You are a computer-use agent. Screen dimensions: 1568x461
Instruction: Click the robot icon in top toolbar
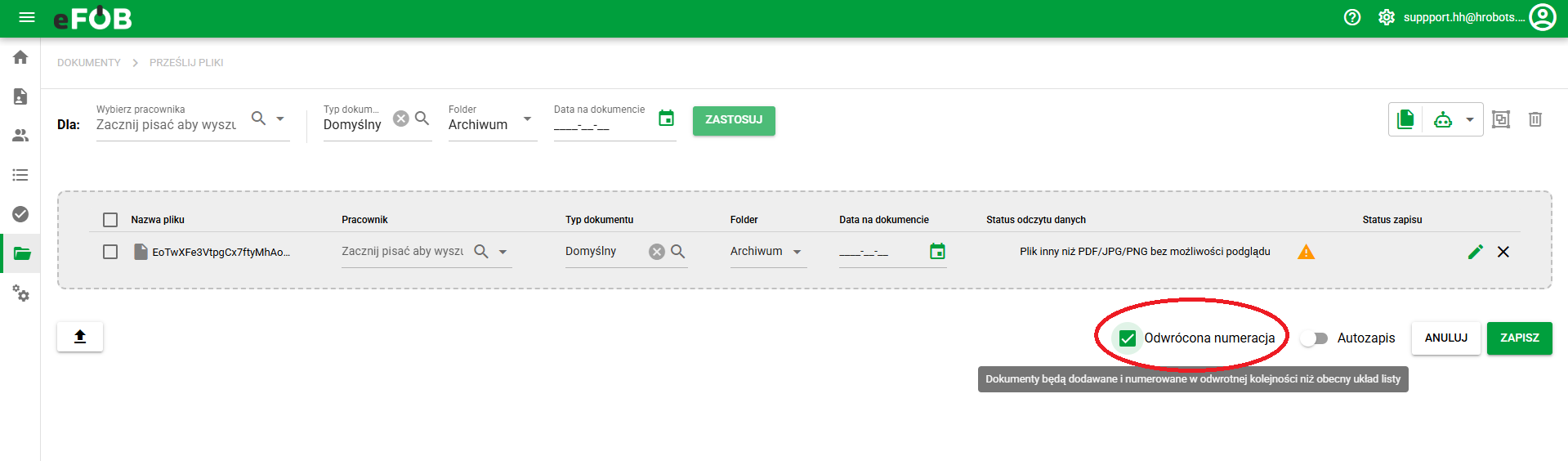click(x=1443, y=120)
